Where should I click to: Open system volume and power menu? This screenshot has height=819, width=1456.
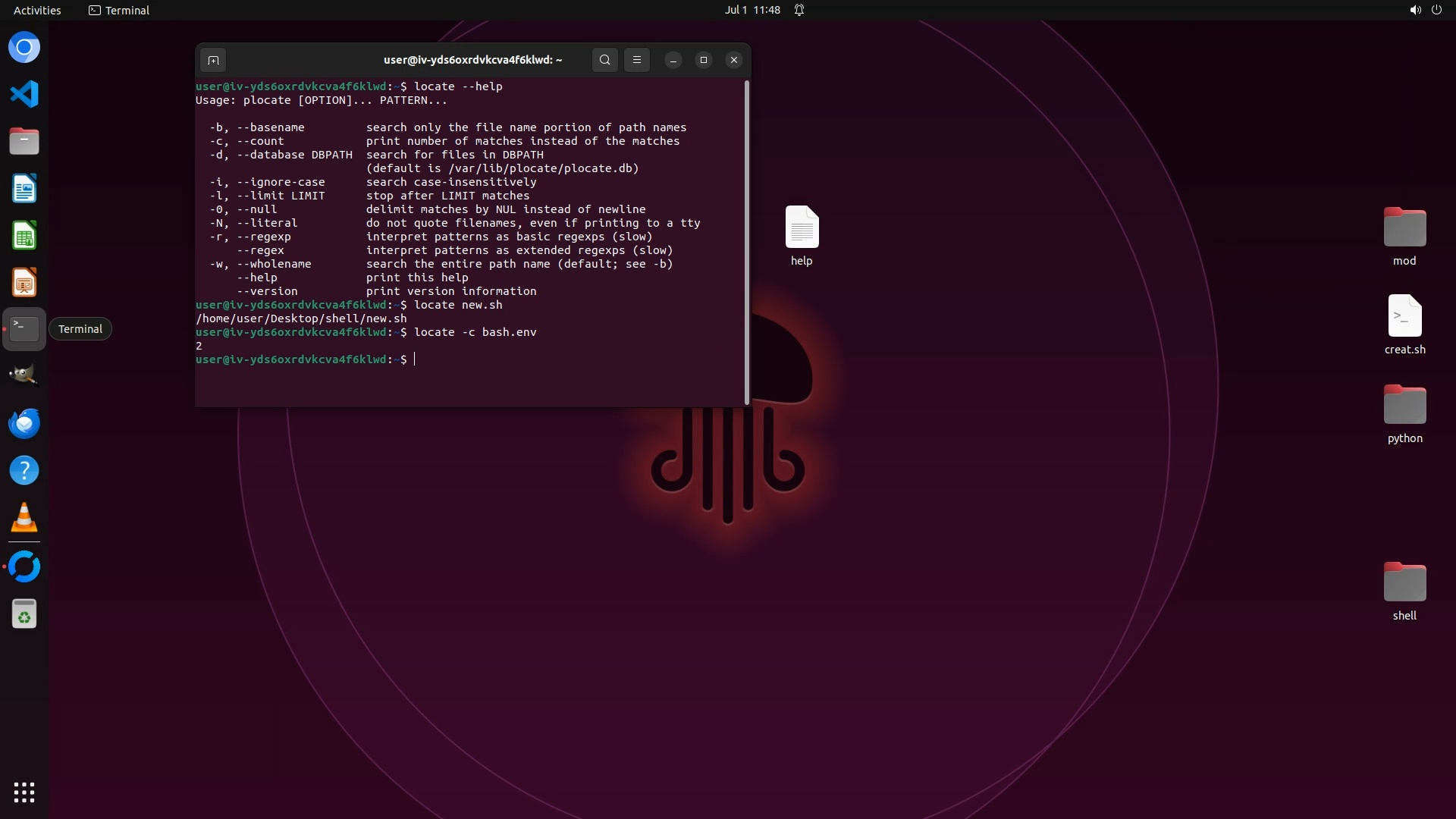(1425, 10)
